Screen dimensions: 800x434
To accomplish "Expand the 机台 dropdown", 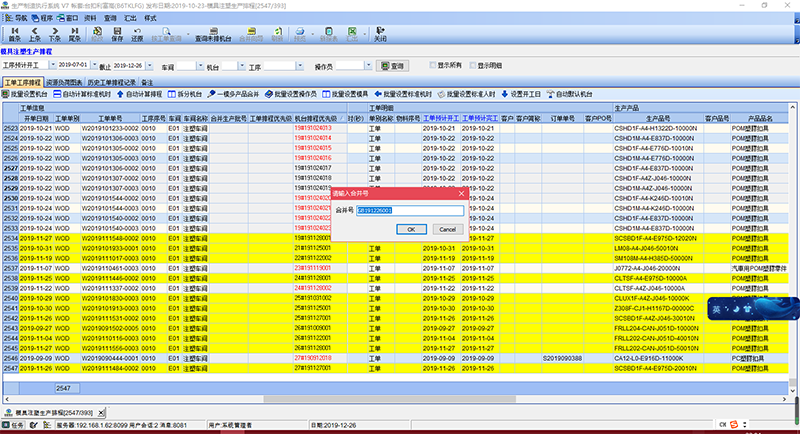I will click(242, 66).
